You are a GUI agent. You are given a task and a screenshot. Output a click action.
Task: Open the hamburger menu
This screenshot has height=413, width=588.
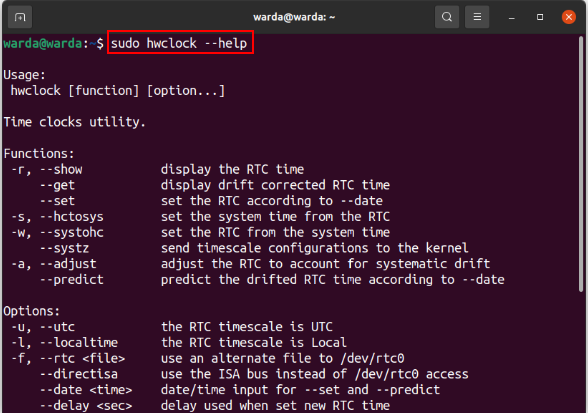(x=477, y=17)
